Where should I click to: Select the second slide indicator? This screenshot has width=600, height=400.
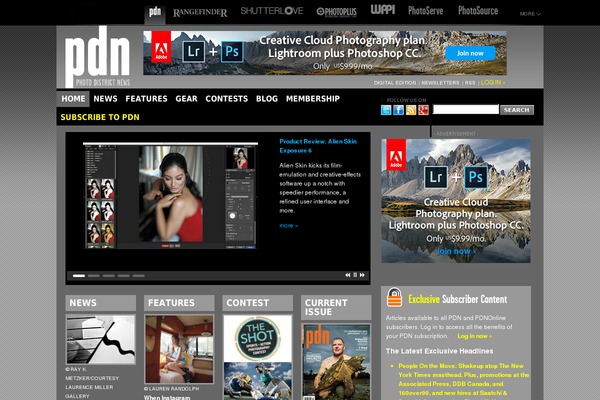(x=94, y=276)
